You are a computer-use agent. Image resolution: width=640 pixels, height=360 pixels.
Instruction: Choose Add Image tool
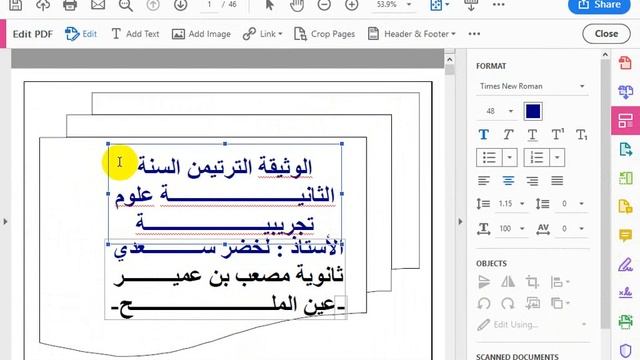click(x=201, y=34)
